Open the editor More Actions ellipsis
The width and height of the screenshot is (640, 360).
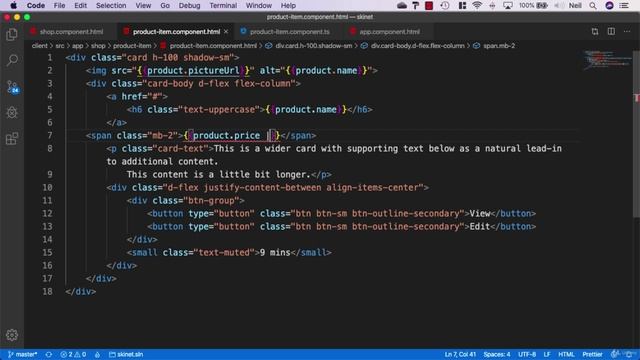[x=627, y=31]
